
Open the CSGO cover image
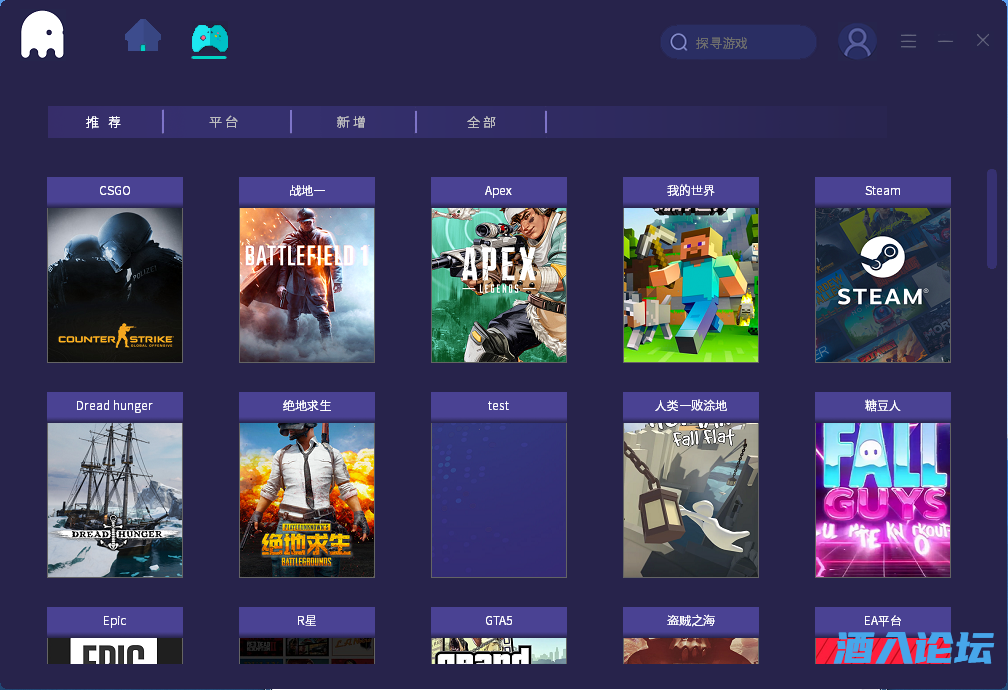point(115,285)
